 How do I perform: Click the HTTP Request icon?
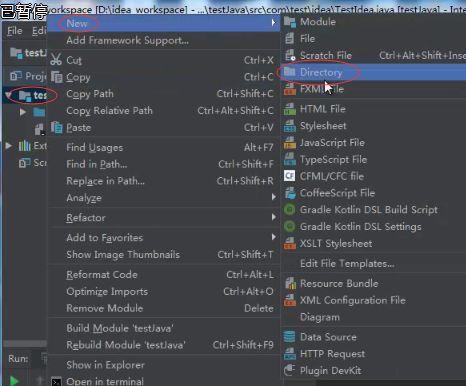(x=290, y=354)
